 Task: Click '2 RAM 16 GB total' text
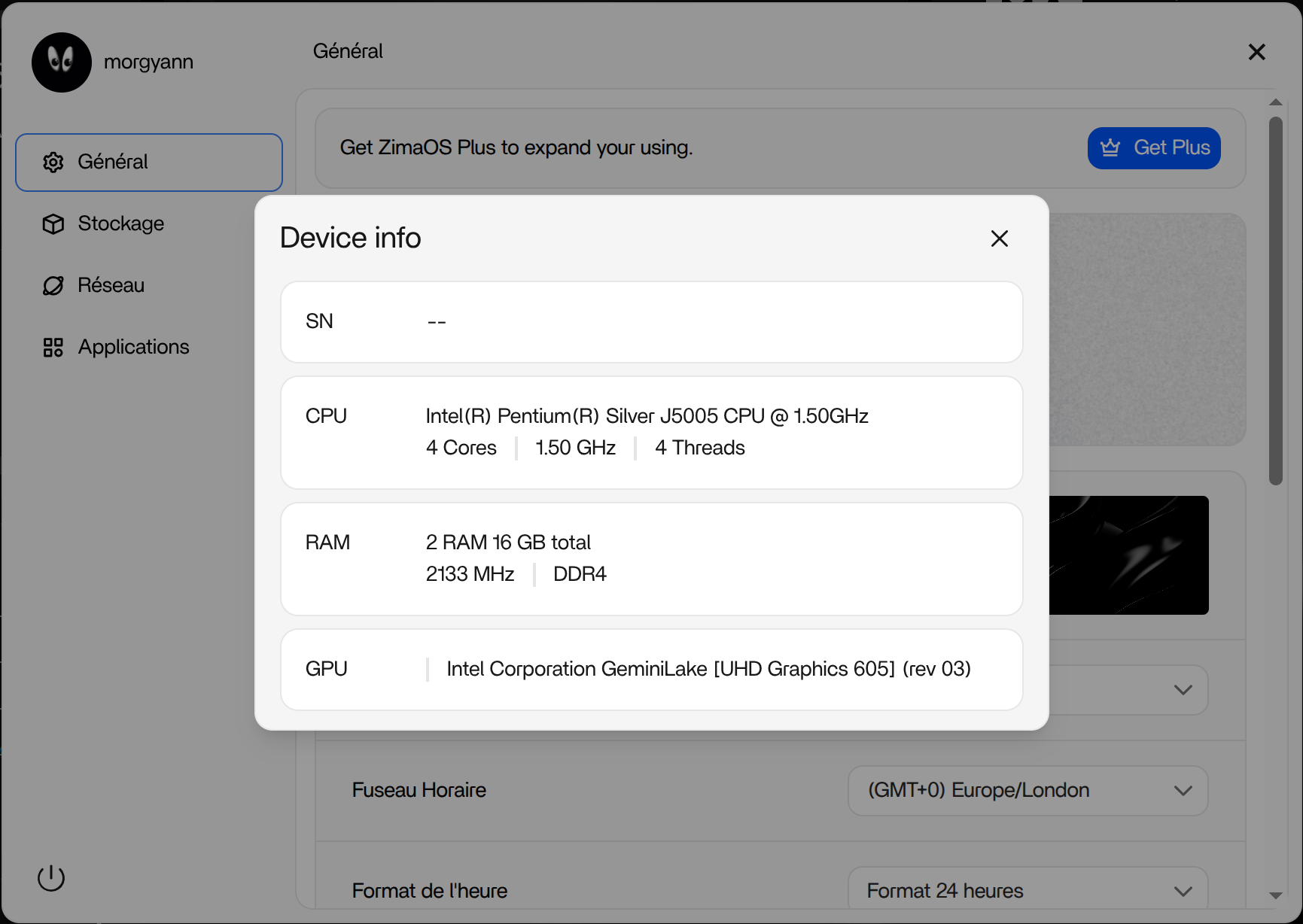tap(508, 543)
